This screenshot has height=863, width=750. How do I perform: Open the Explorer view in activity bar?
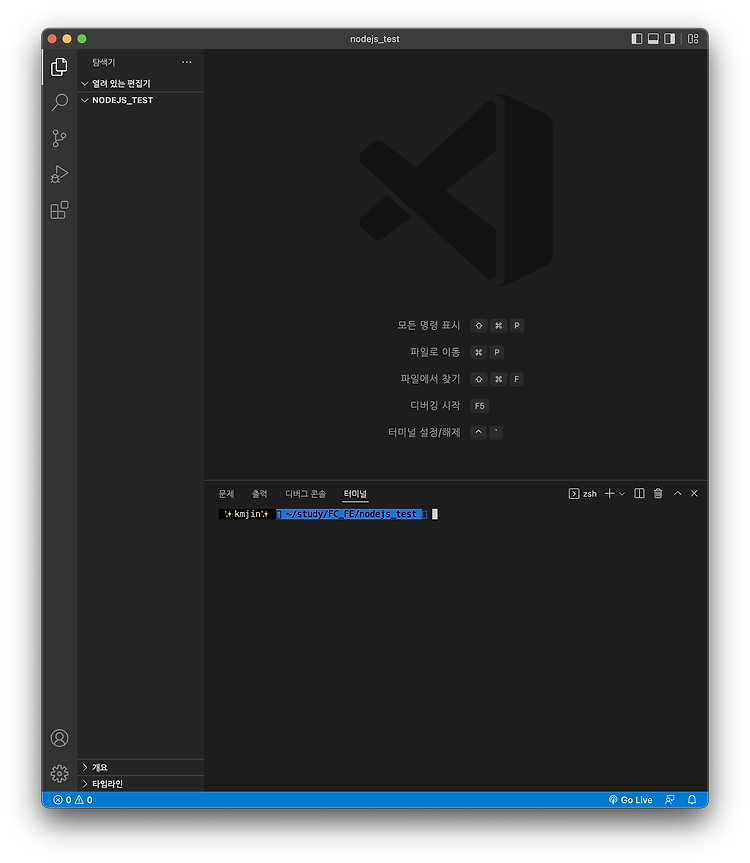(x=59, y=67)
